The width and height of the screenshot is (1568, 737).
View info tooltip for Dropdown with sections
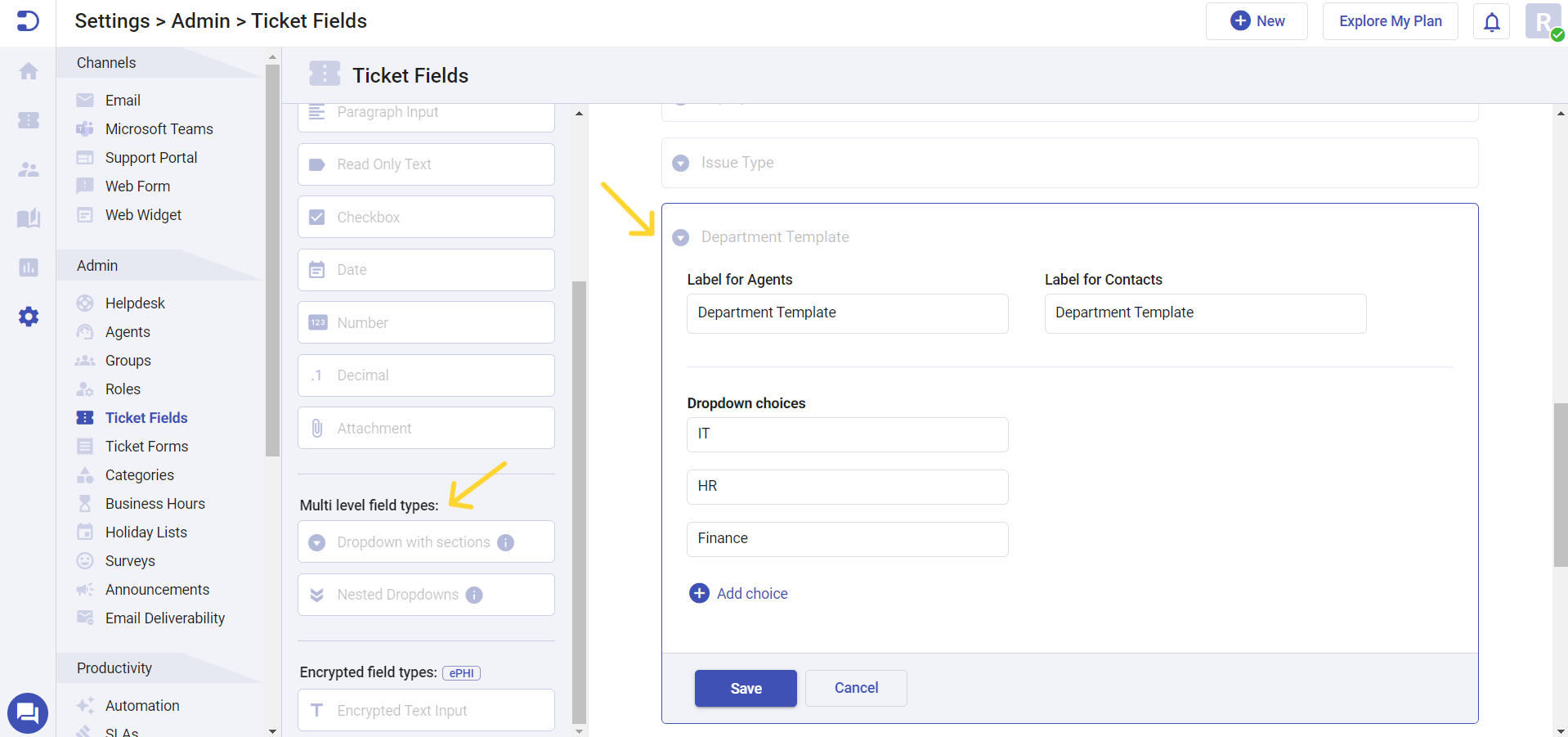pyautogui.click(x=505, y=542)
